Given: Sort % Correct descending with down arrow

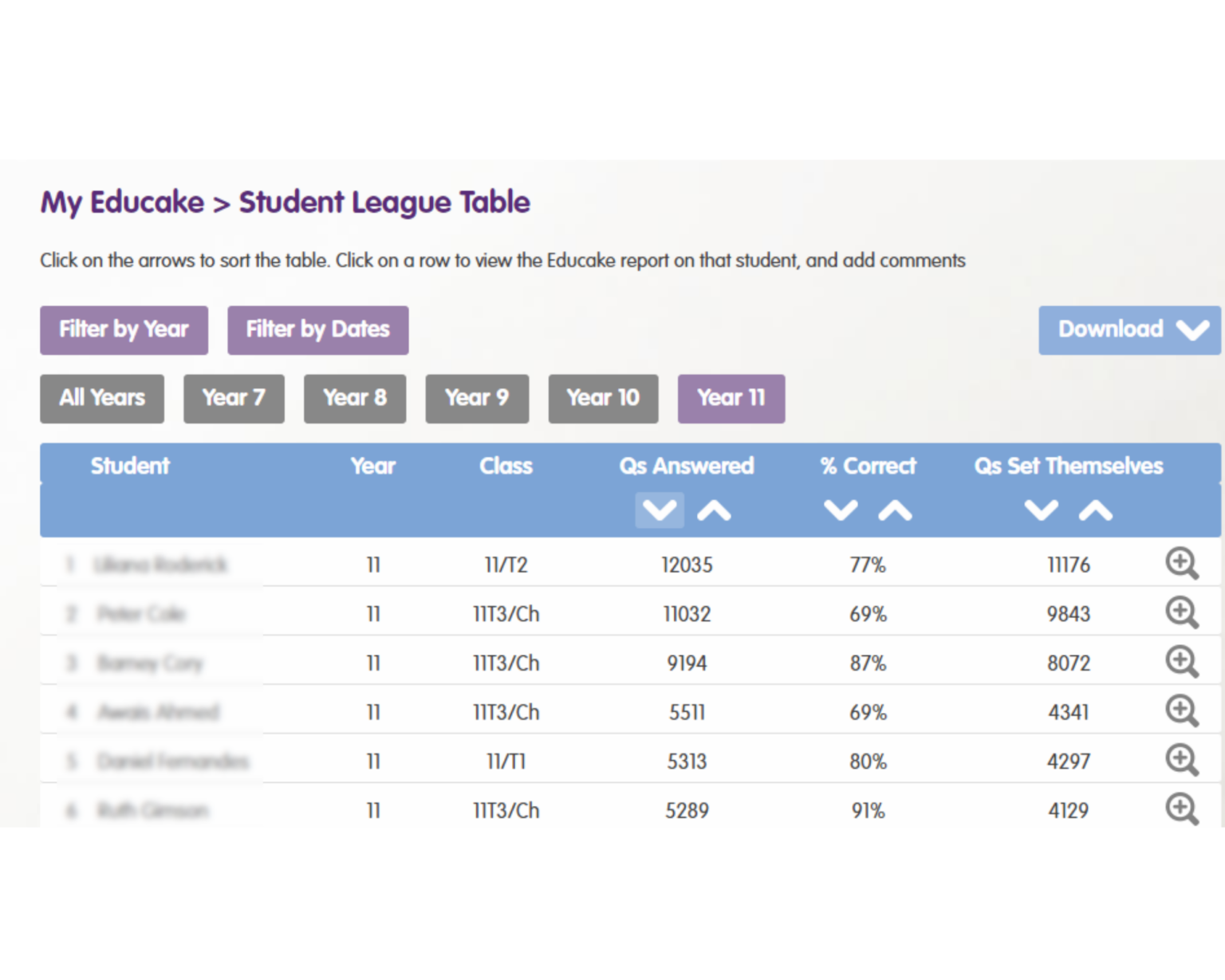Looking at the screenshot, I should pos(840,510).
